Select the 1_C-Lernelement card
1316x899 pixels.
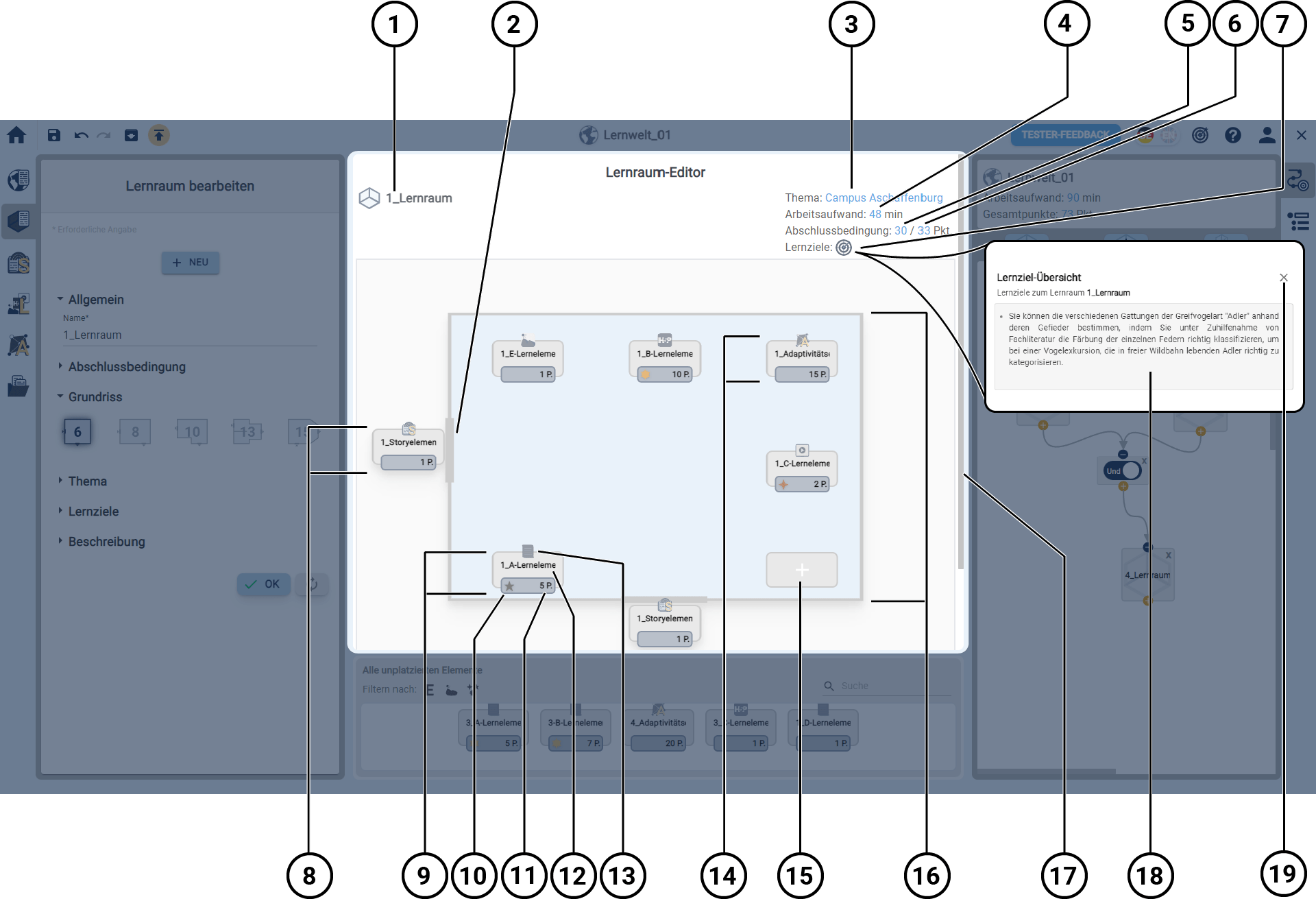pos(802,468)
